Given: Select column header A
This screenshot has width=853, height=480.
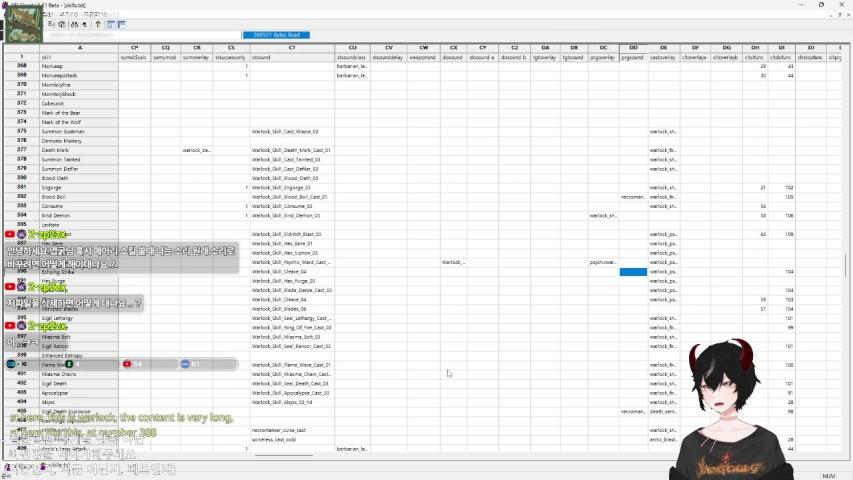Looking at the screenshot, I should (79, 48).
